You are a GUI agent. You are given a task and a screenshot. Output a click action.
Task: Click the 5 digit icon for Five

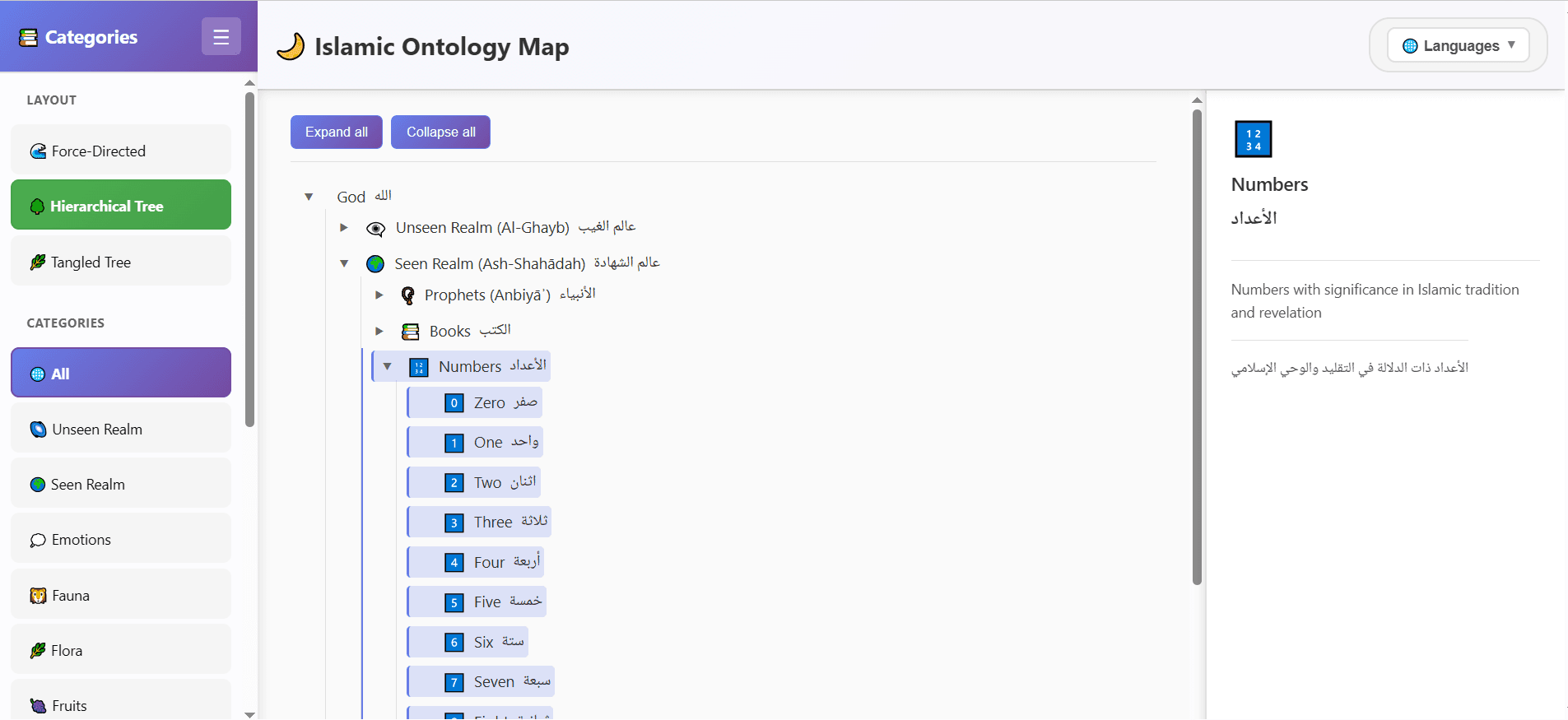coord(454,602)
